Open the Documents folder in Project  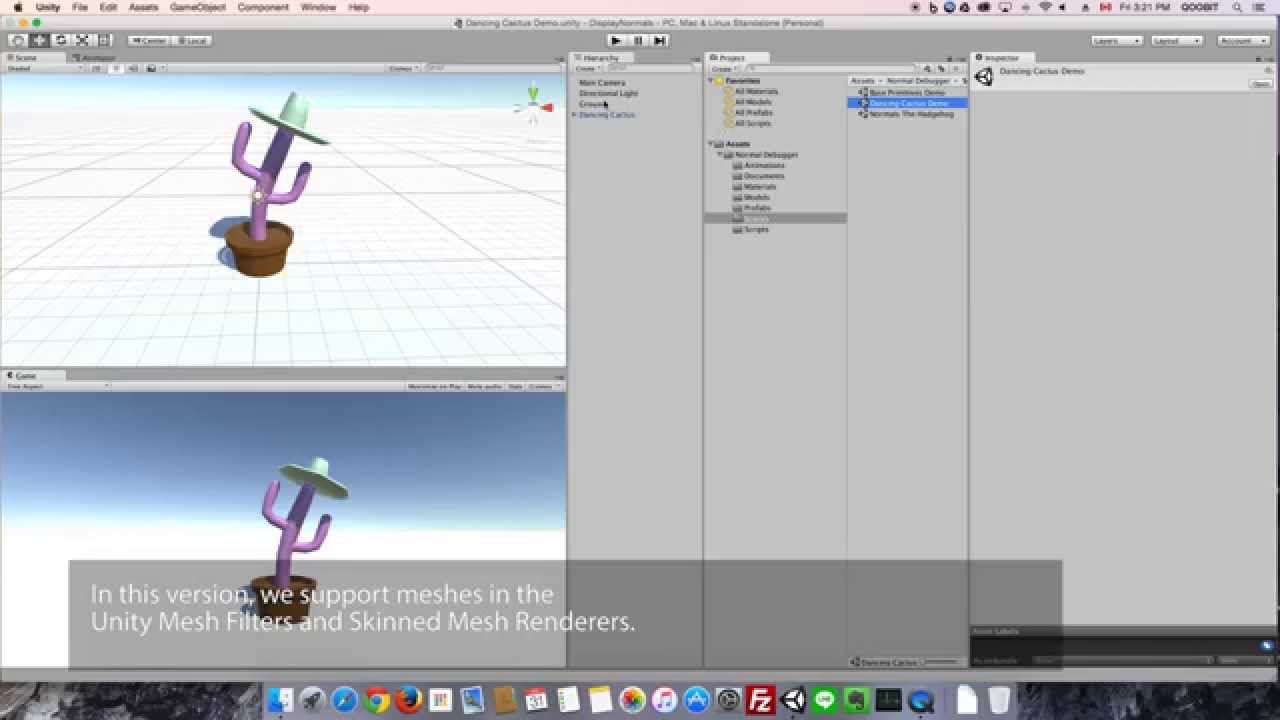(x=764, y=176)
